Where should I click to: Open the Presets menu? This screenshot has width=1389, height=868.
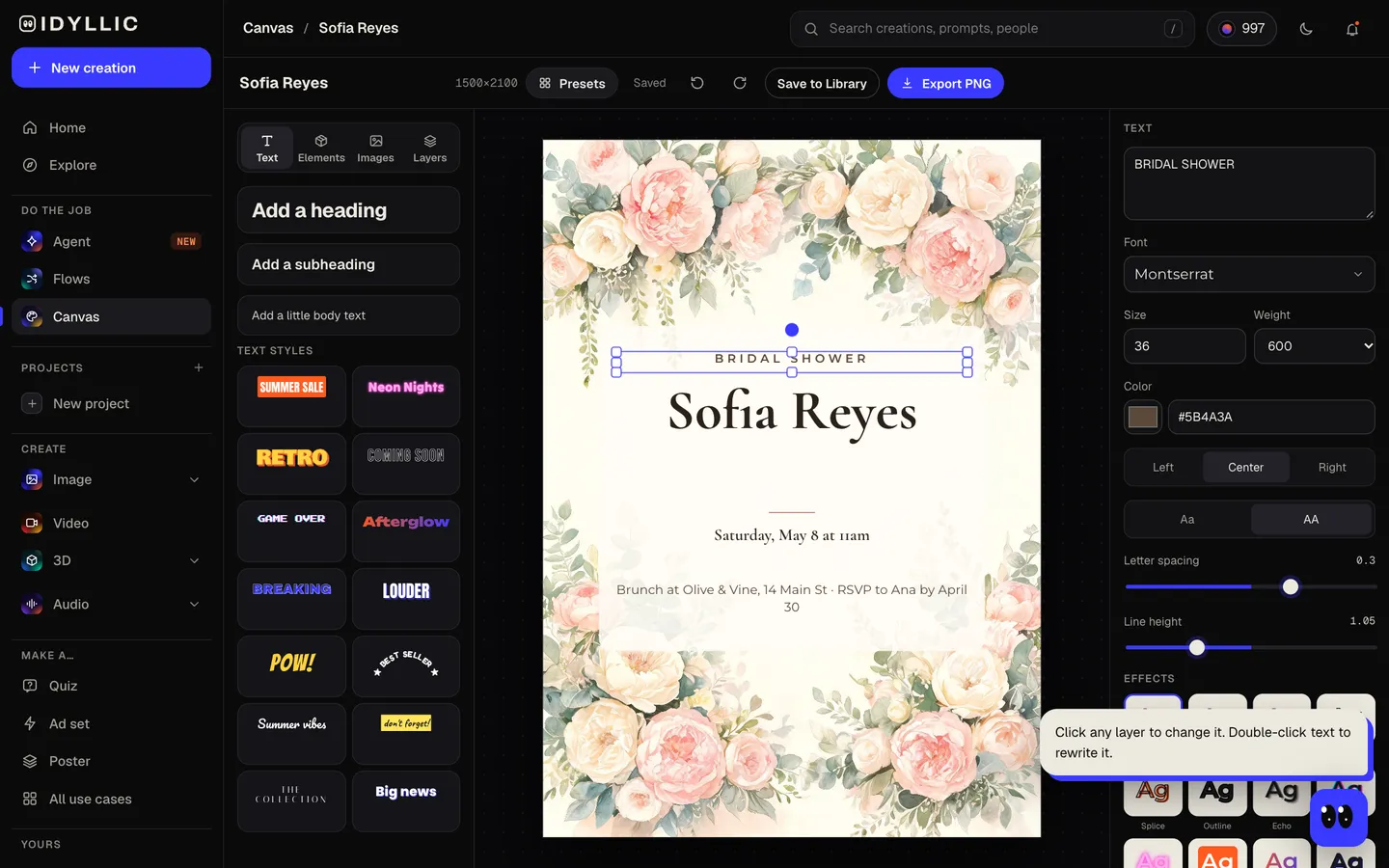point(572,83)
